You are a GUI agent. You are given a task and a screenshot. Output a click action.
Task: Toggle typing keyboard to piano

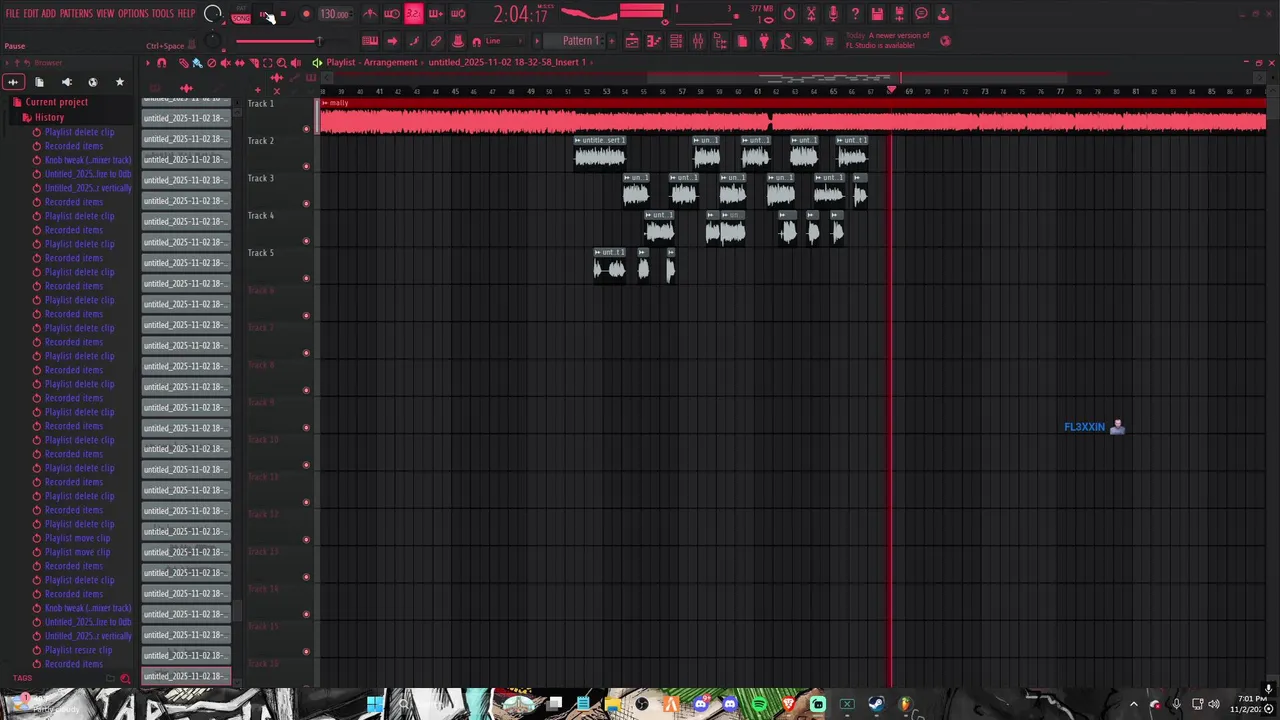tap(370, 41)
